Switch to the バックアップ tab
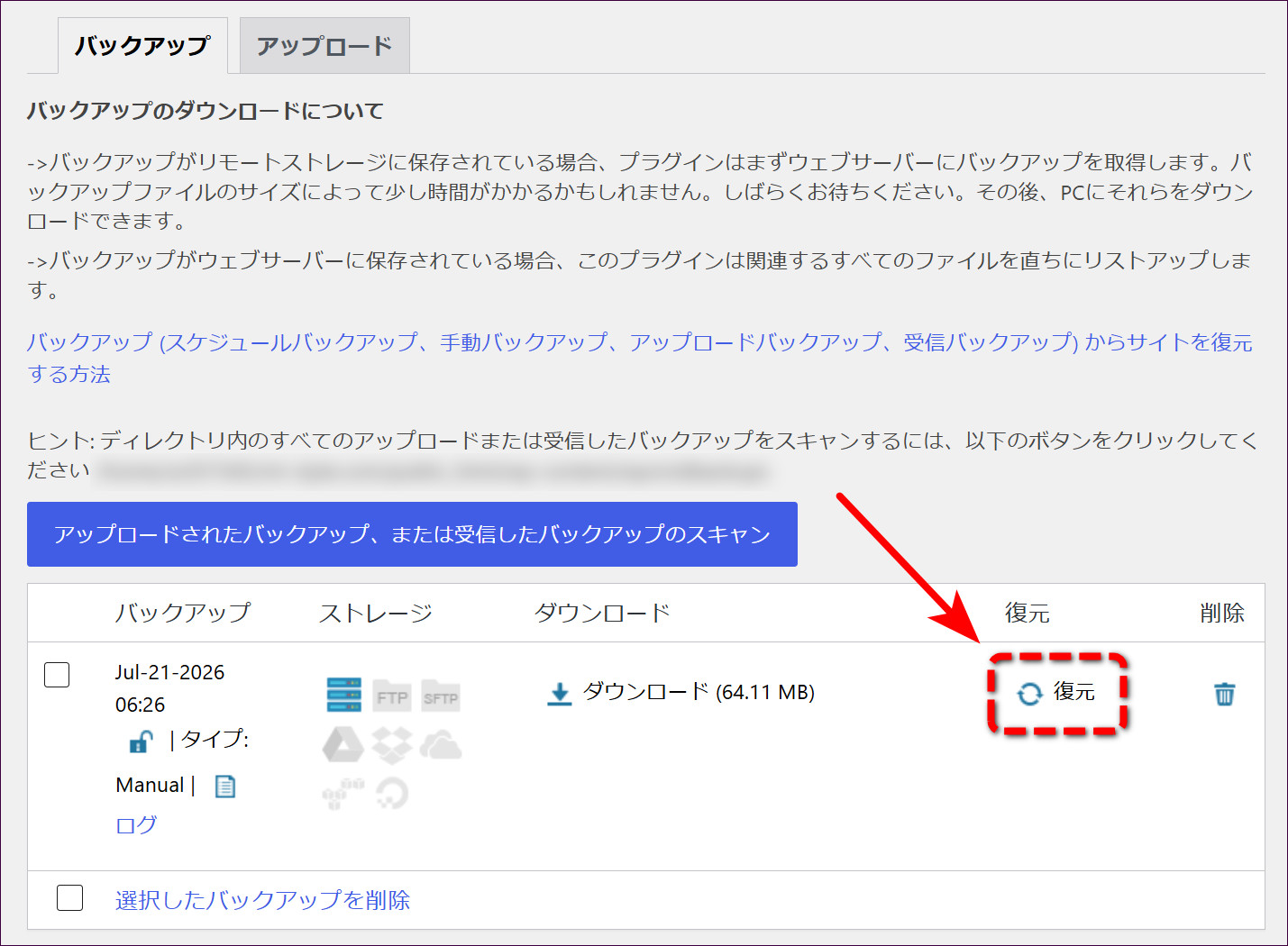 [x=142, y=46]
